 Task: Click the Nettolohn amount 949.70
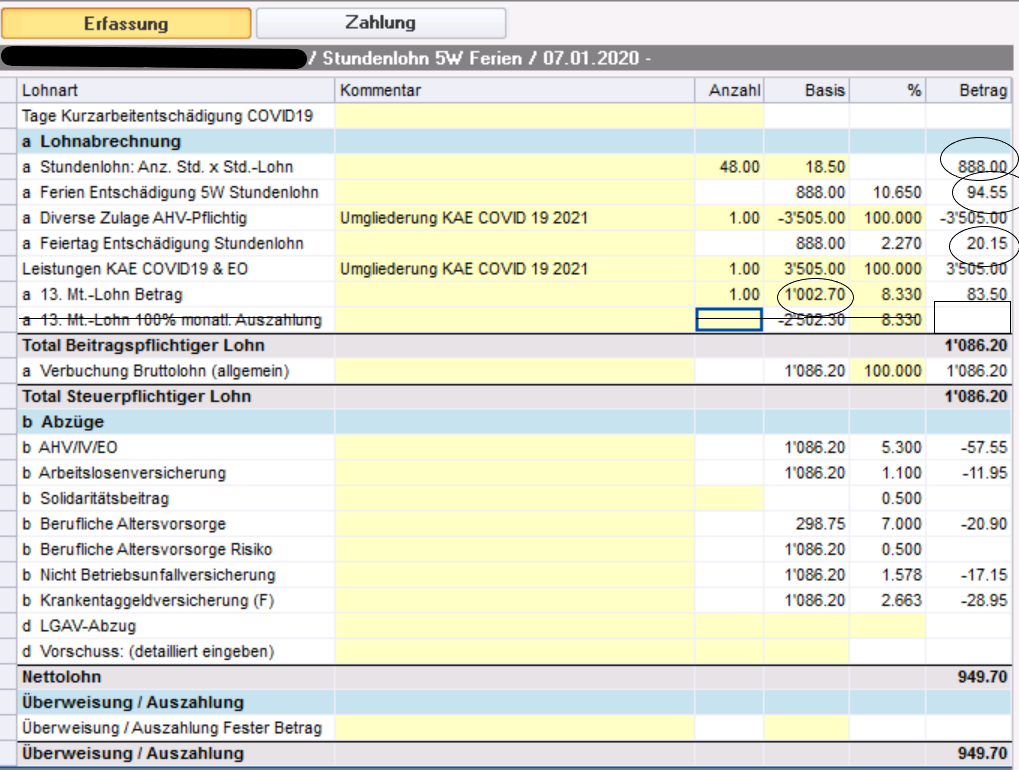[x=982, y=676]
